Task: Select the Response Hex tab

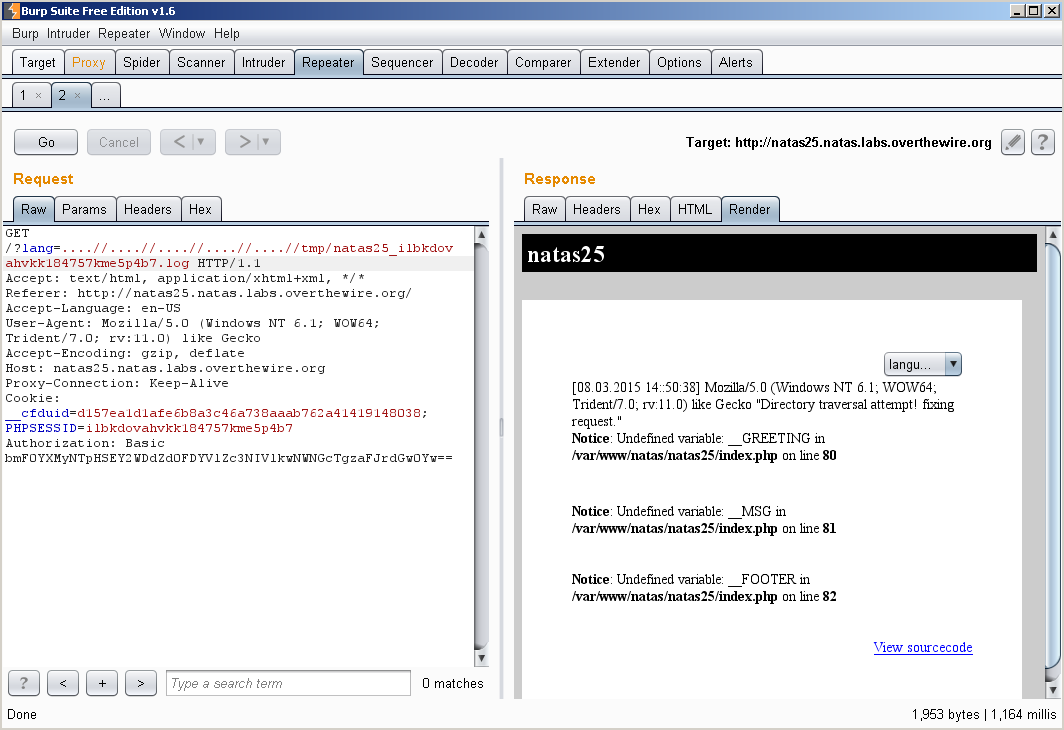Action: coord(649,209)
